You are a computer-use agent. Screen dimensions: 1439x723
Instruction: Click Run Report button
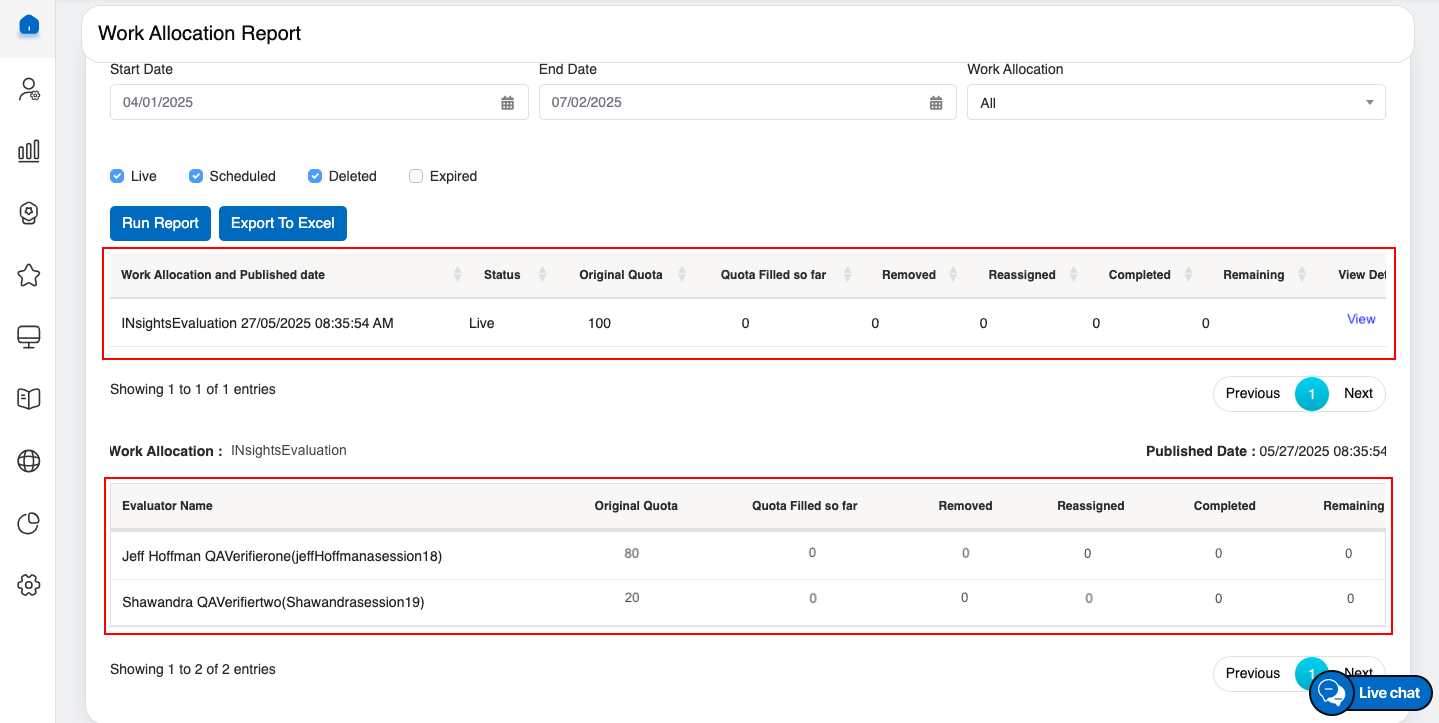[160, 223]
